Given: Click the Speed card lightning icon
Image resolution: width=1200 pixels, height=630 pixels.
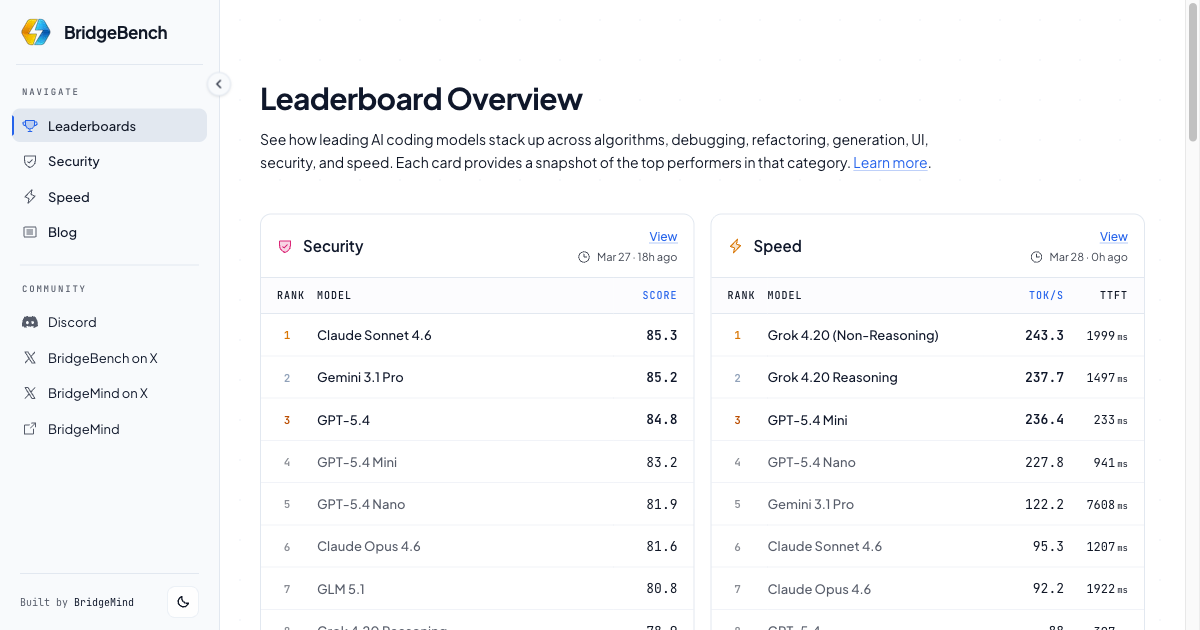Looking at the screenshot, I should (736, 246).
